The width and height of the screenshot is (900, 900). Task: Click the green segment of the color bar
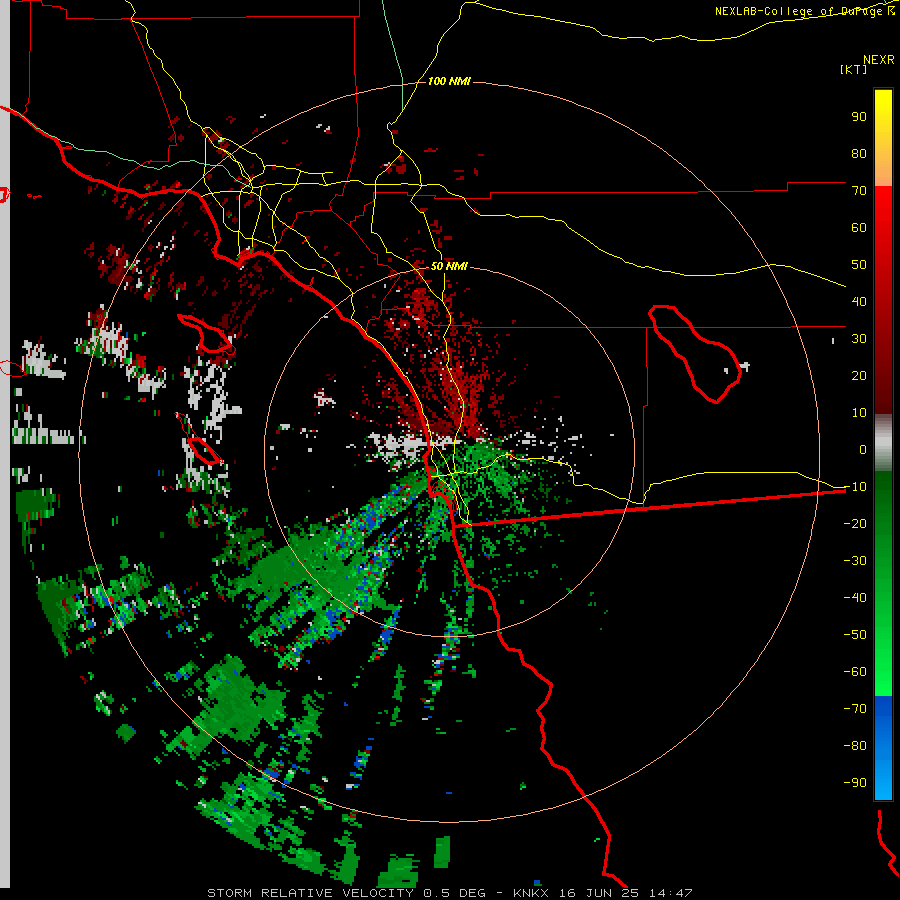883,584
